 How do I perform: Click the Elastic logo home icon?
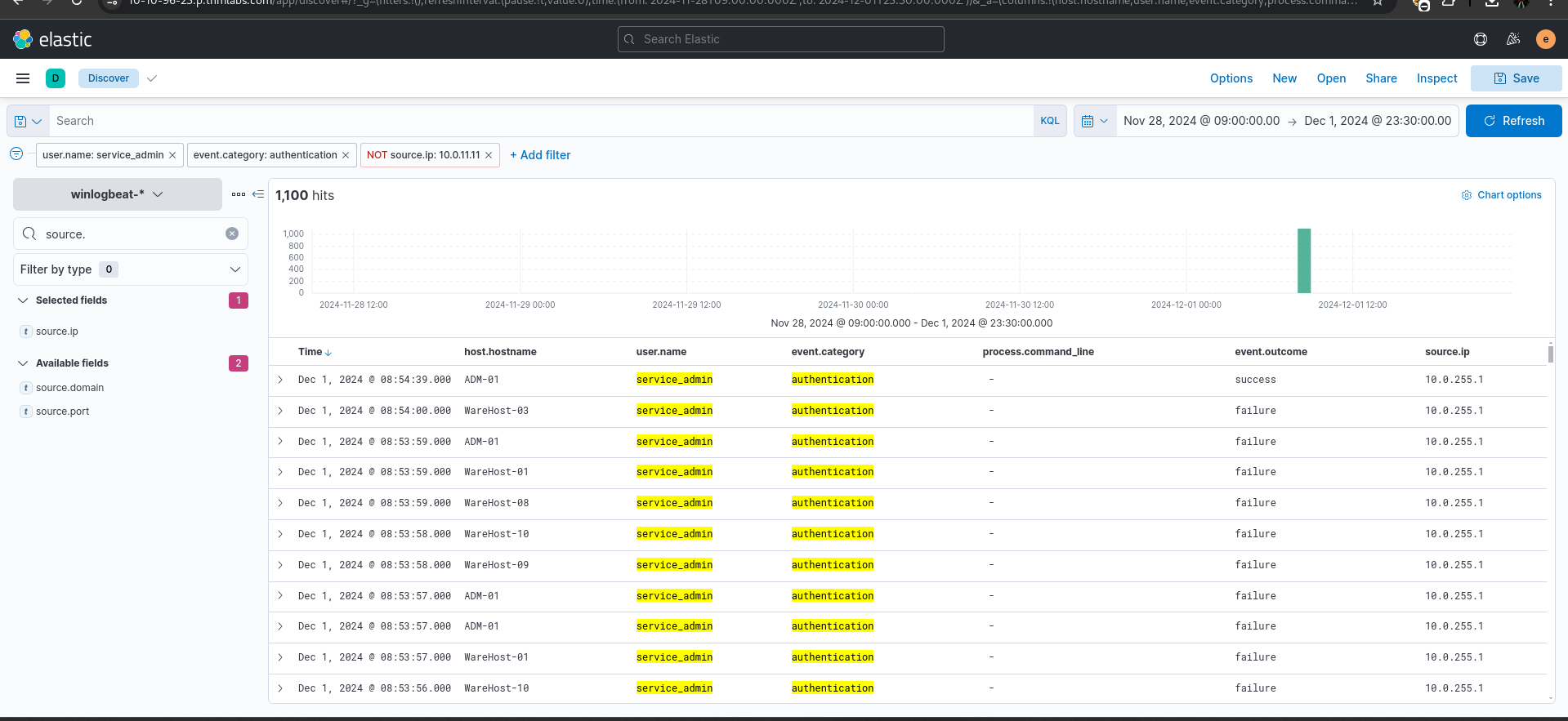coord(23,39)
